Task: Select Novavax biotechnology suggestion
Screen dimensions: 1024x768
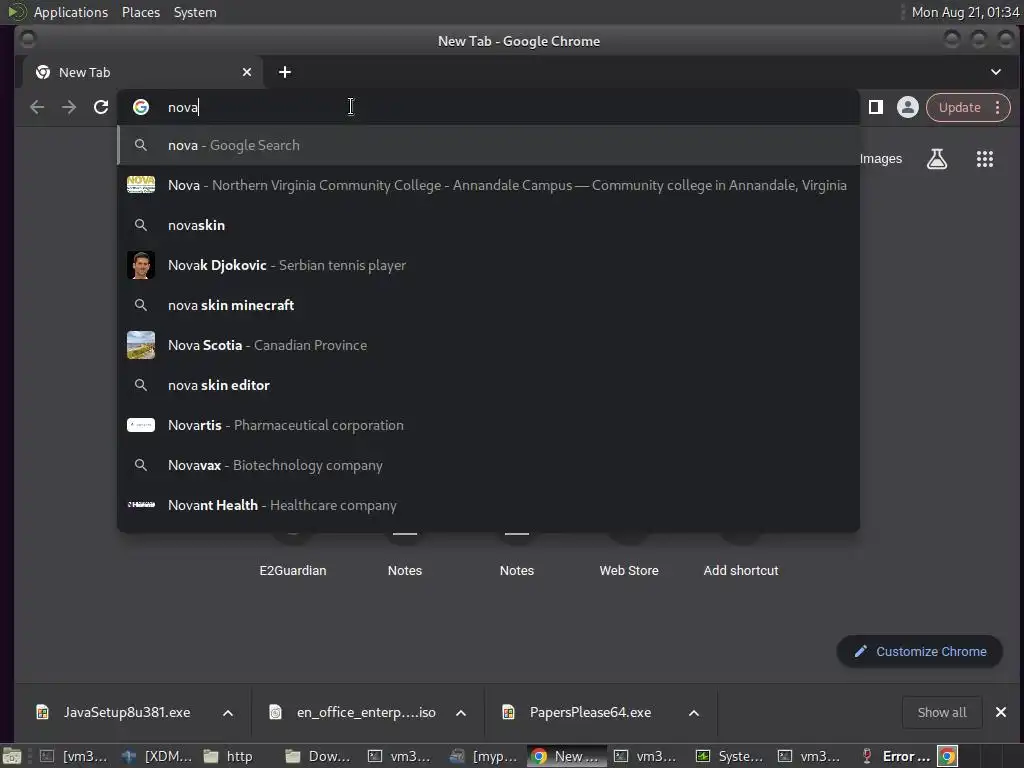Action: coord(488,465)
